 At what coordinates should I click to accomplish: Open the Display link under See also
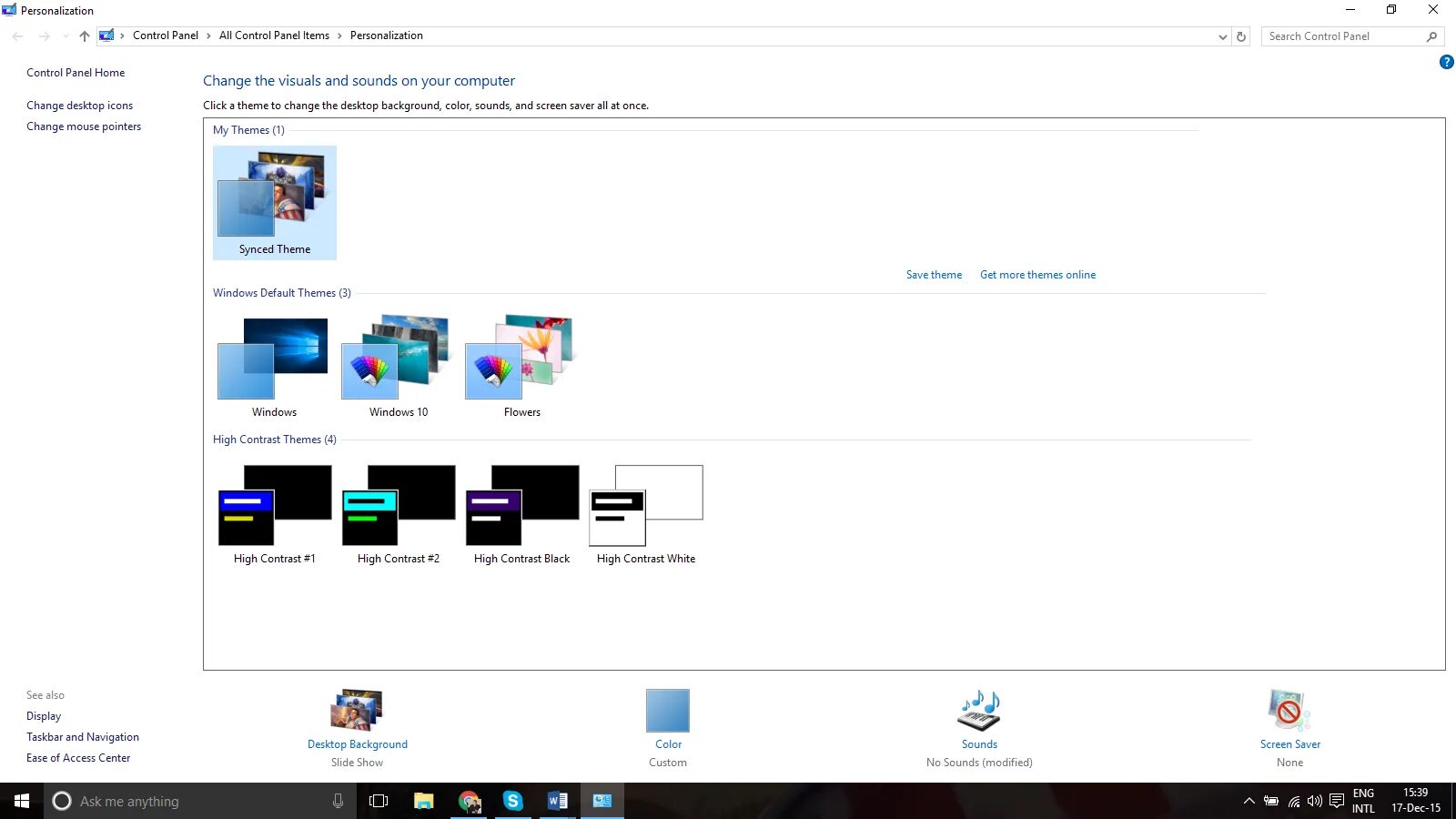tap(44, 716)
